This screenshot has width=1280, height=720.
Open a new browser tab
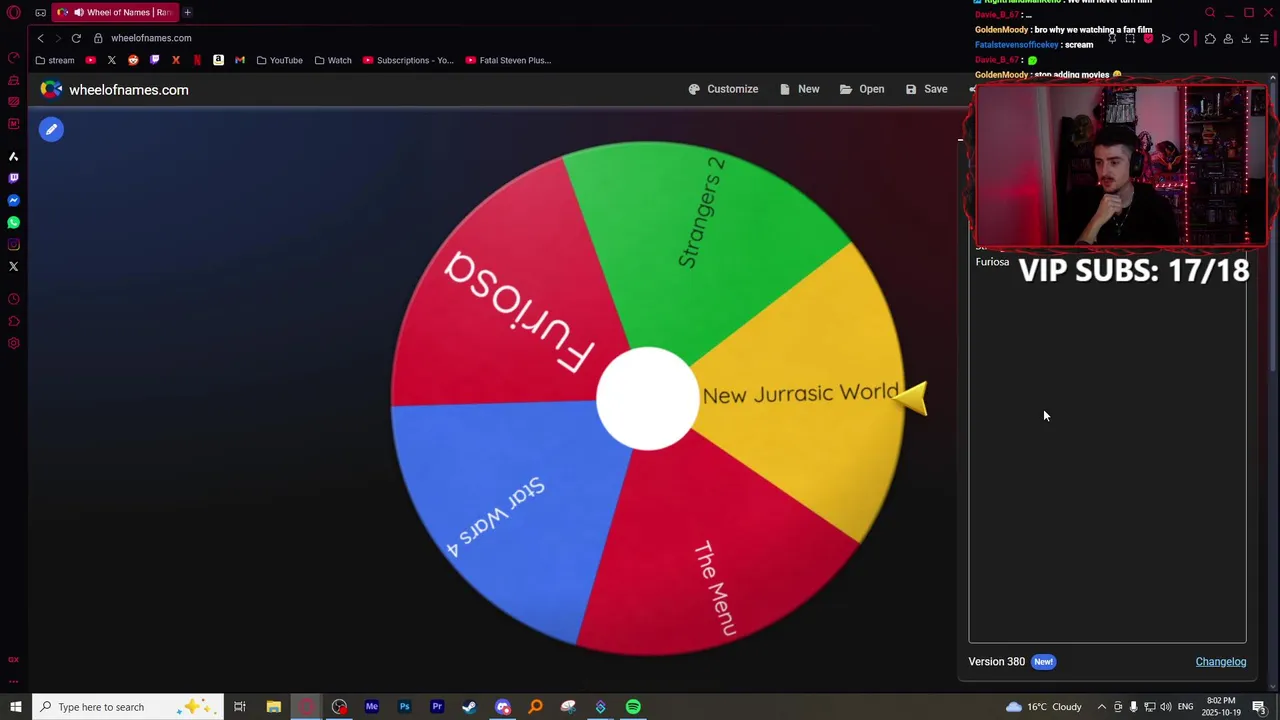187,12
